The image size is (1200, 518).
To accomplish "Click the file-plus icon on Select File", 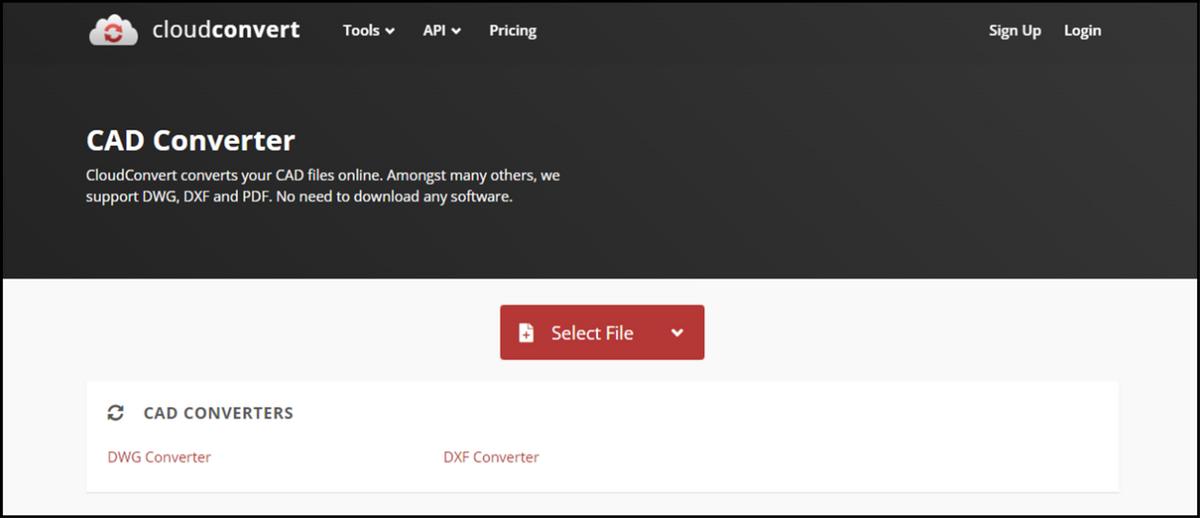I will point(527,333).
